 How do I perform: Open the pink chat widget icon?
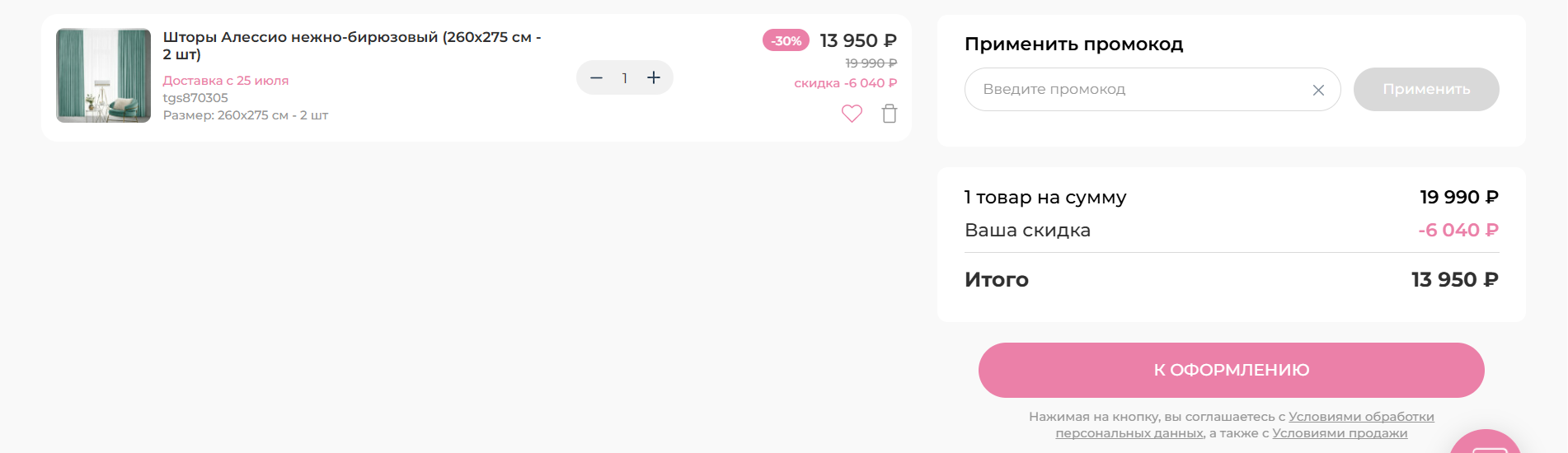pos(1486,443)
